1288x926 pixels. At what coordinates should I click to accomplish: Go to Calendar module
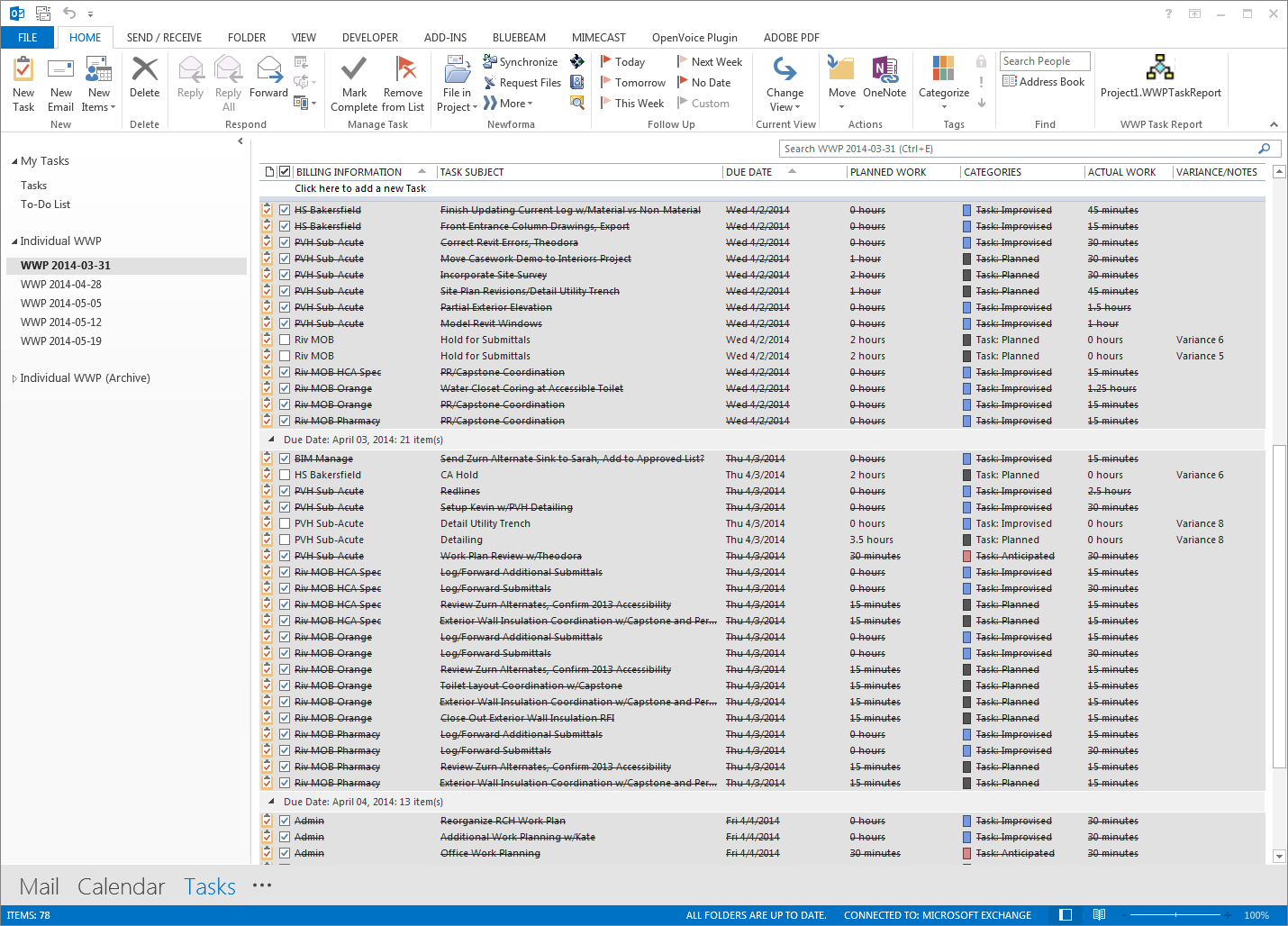121,886
